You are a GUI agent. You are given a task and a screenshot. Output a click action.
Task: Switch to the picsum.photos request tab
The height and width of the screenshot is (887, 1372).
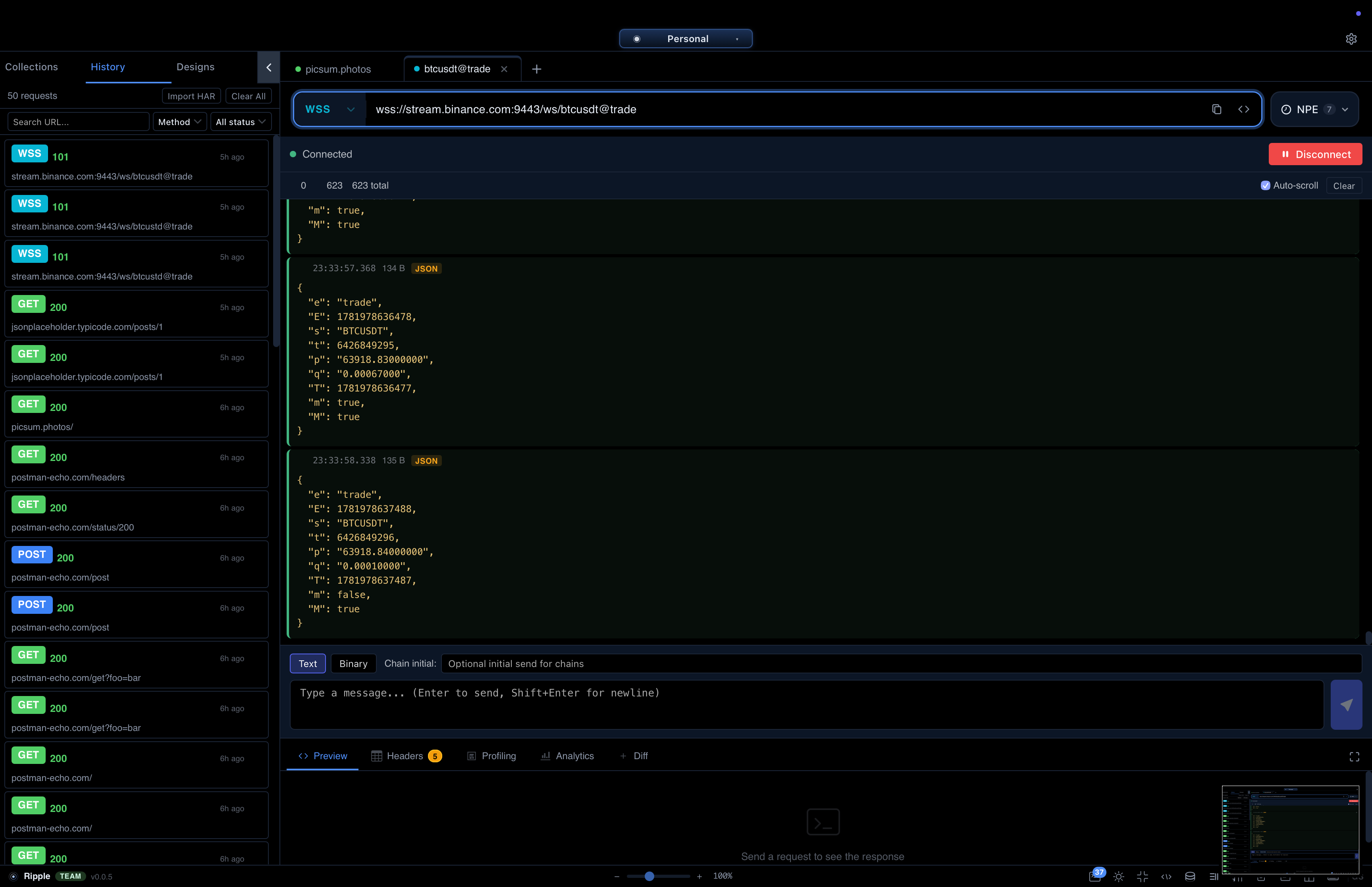tap(338, 69)
